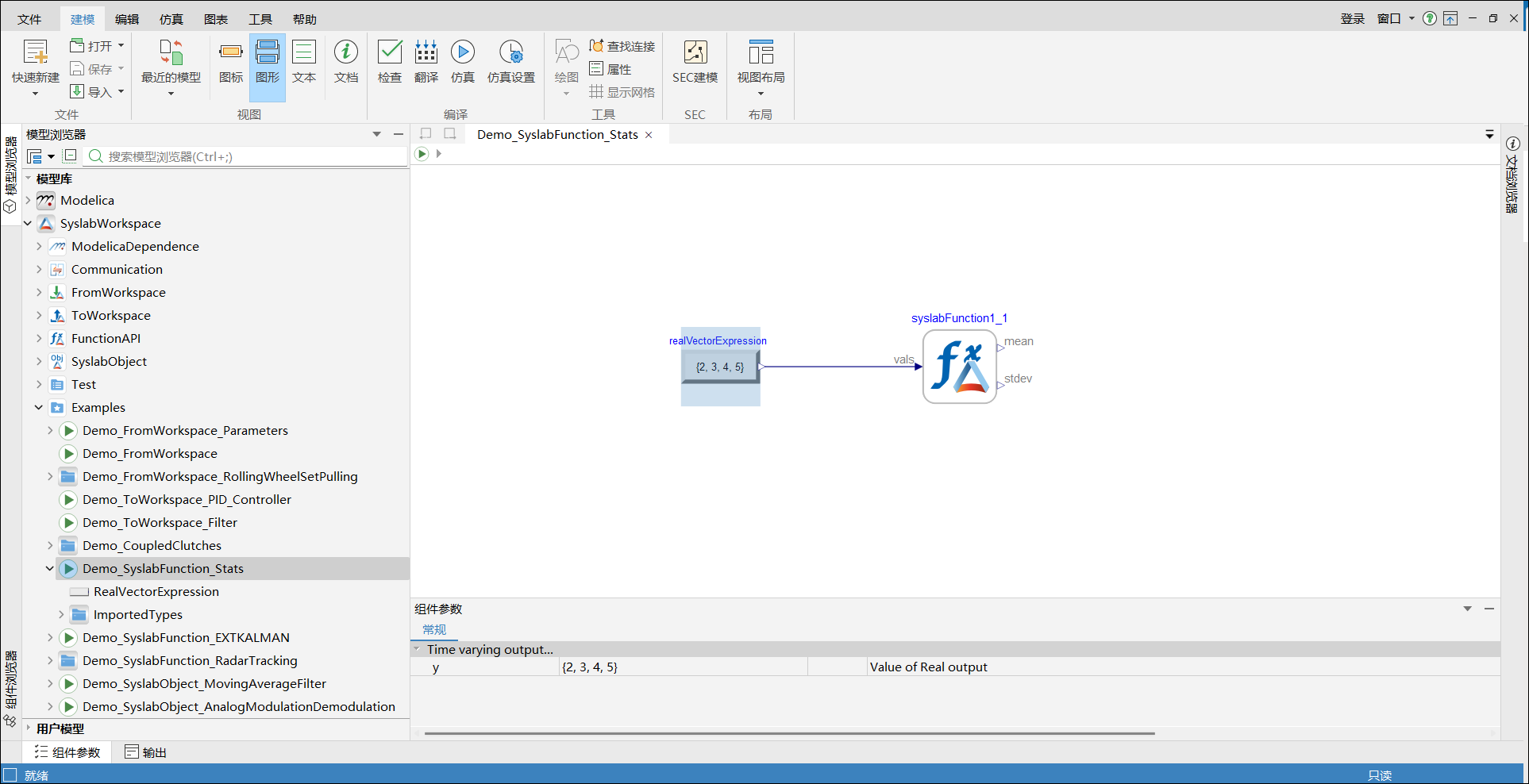
Task: Click 登录 to log in
Action: click(x=1352, y=18)
